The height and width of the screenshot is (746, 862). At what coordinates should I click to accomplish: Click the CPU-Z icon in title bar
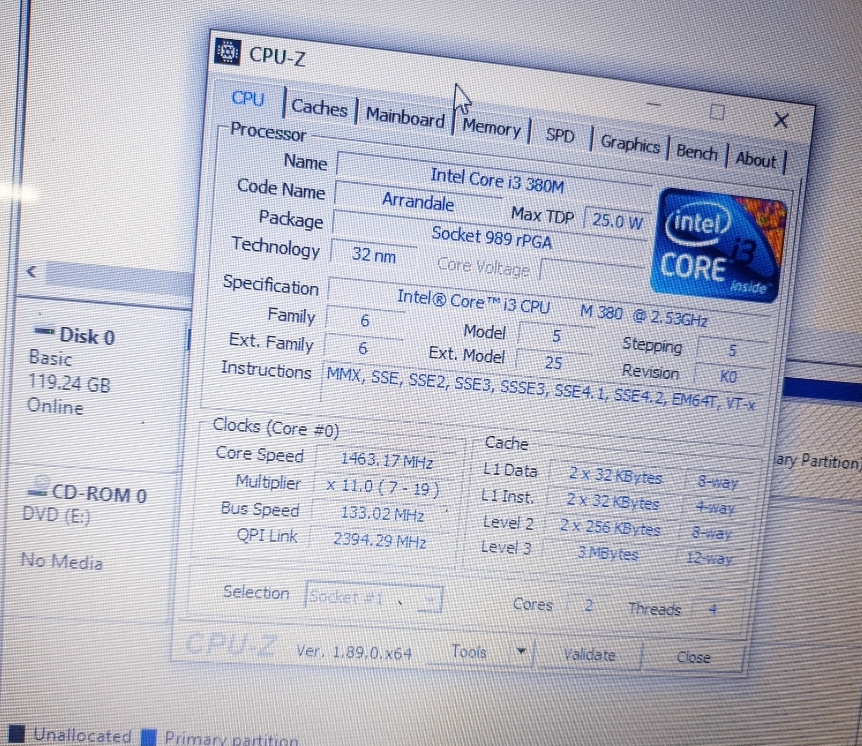point(229,52)
